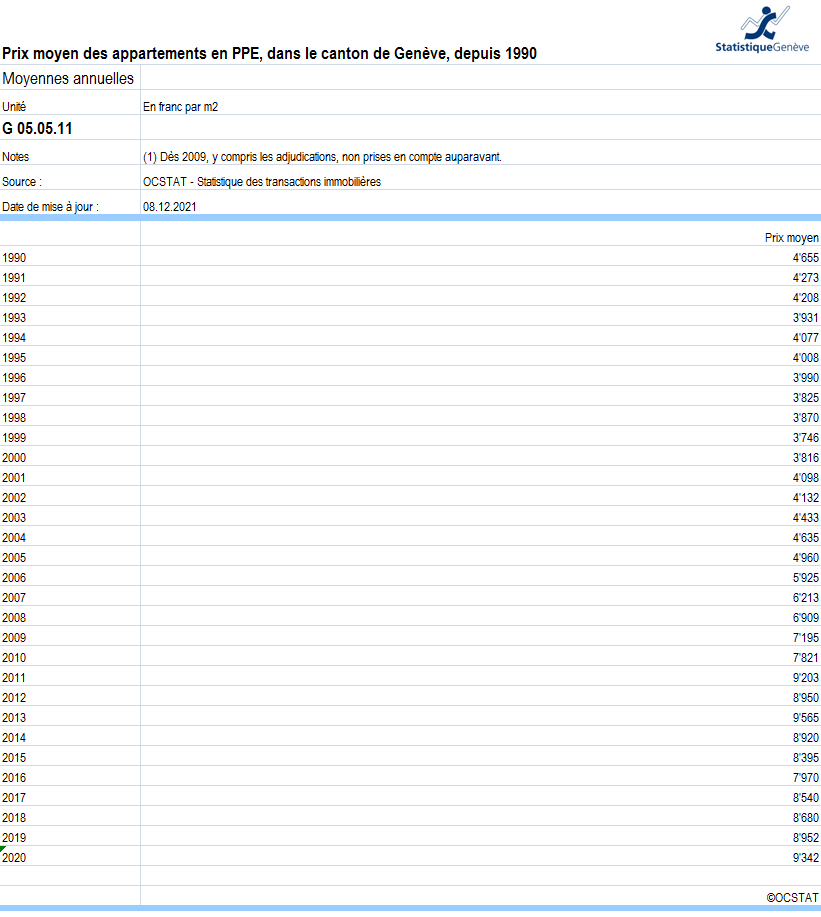The width and height of the screenshot is (821, 917).
Task: Select the value 3'870 for 1998
Action: click(806, 418)
